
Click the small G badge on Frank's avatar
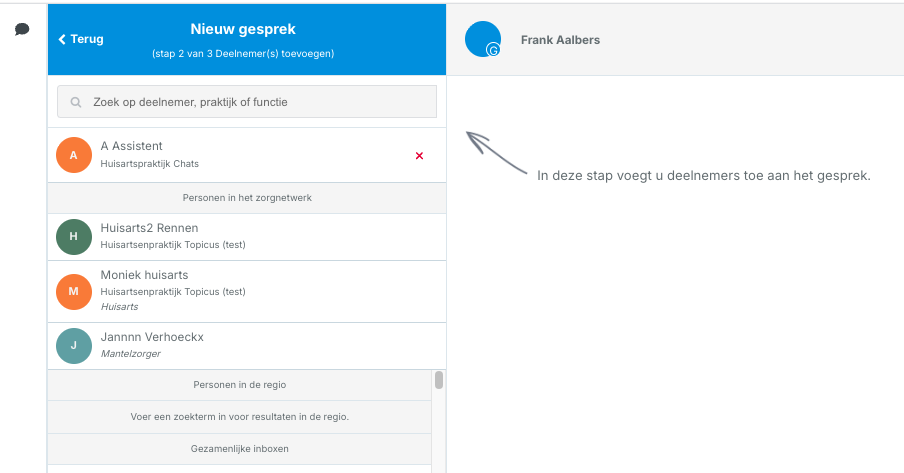[x=494, y=50]
